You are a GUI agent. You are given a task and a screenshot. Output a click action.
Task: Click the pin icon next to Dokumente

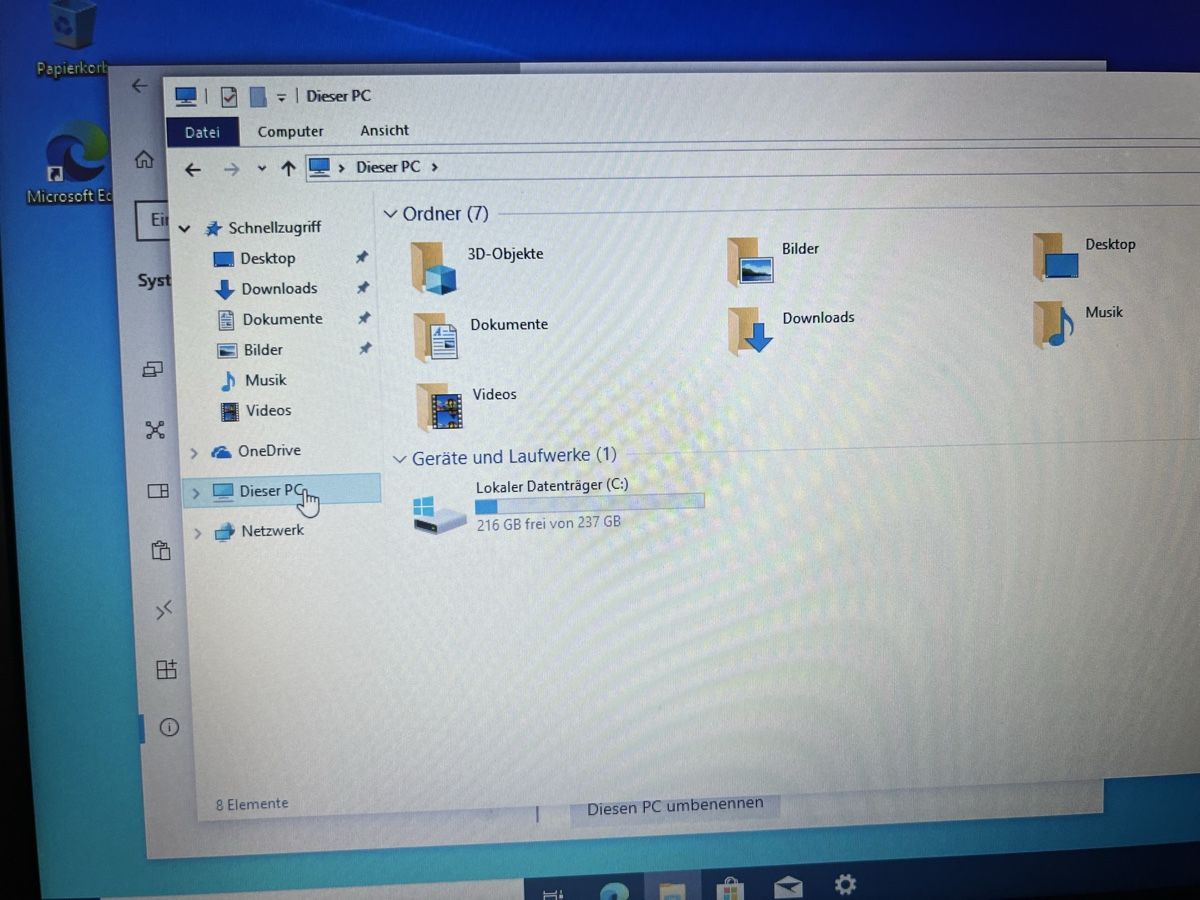click(x=364, y=318)
